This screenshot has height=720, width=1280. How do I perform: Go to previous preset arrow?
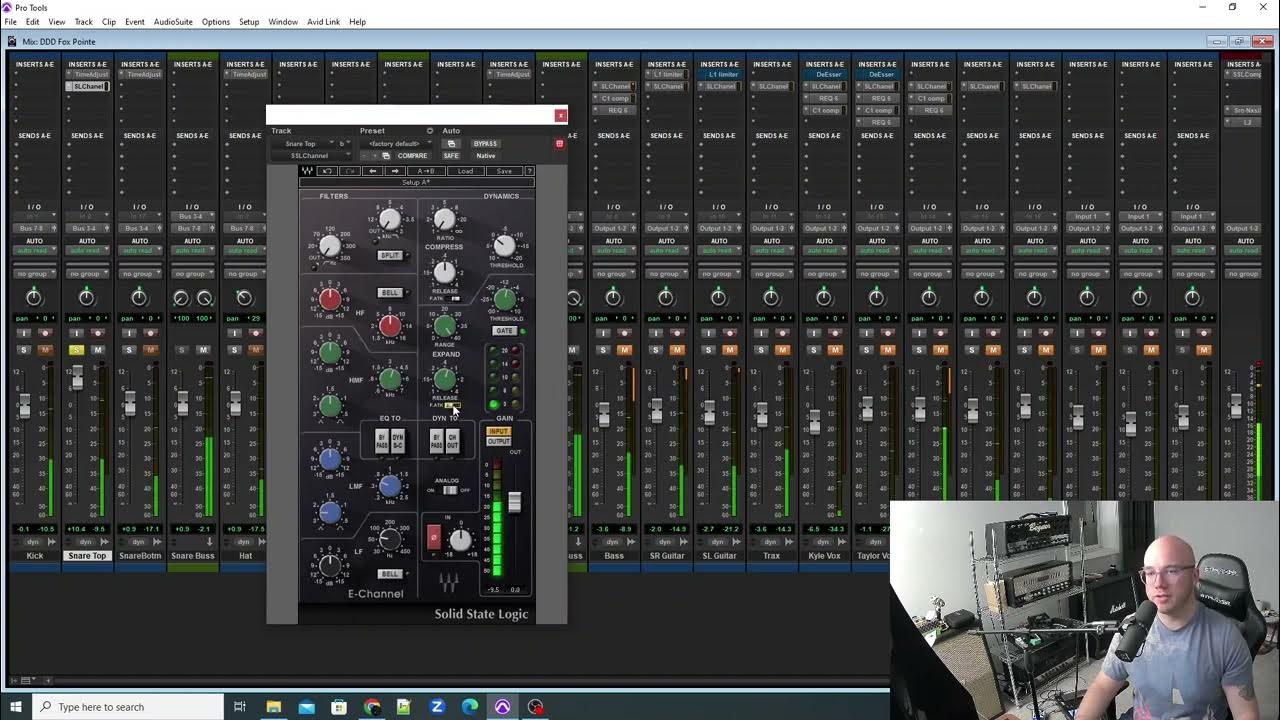[373, 171]
